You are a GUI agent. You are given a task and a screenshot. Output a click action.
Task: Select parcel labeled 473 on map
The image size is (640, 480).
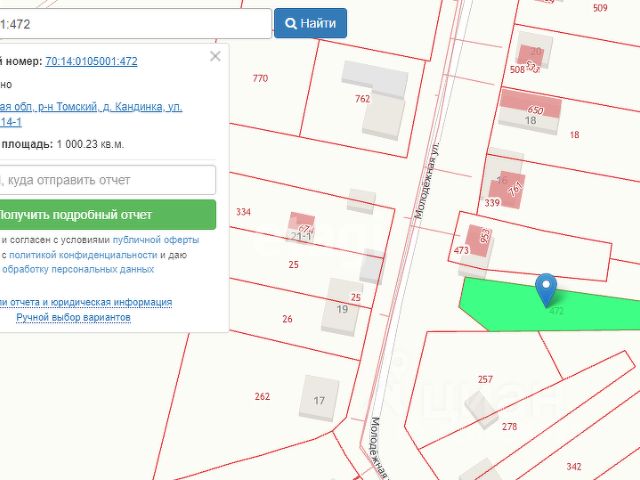coord(461,250)
